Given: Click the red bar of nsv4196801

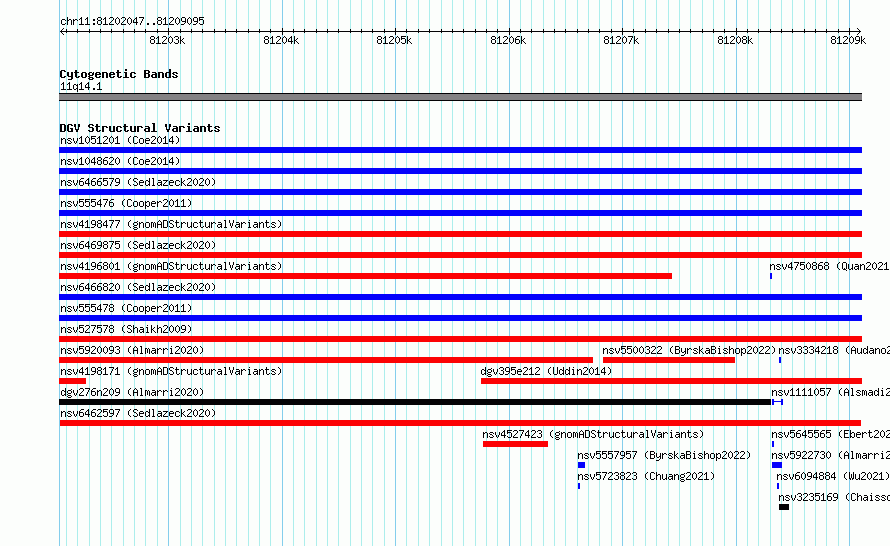Looking at the screenshot, I should click(x=366, y=276).
